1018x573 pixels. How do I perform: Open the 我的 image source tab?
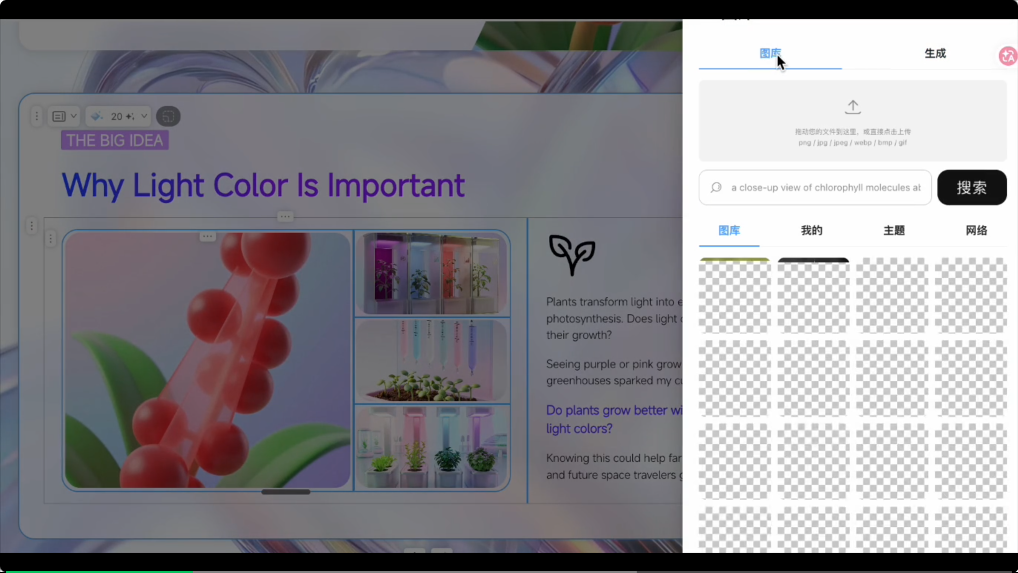[x=811, y=230]
